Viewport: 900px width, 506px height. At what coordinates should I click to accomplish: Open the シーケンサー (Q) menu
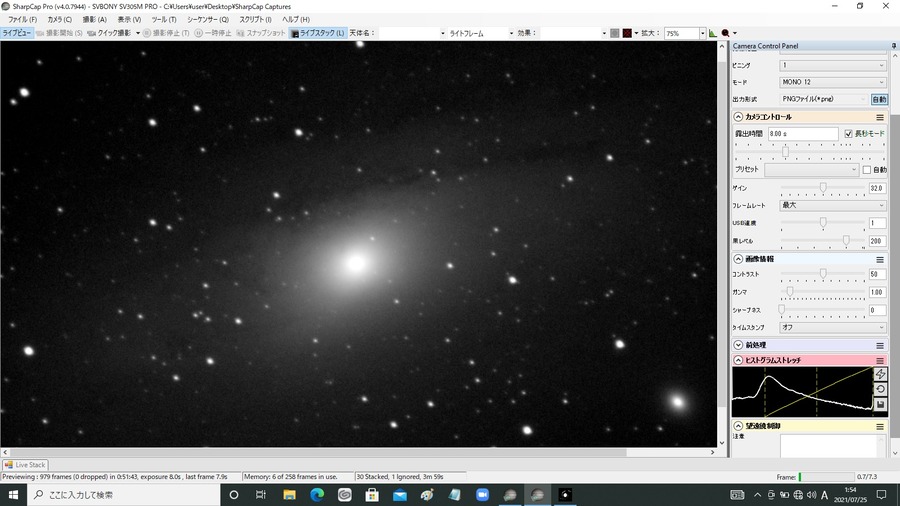pos(208,20)
